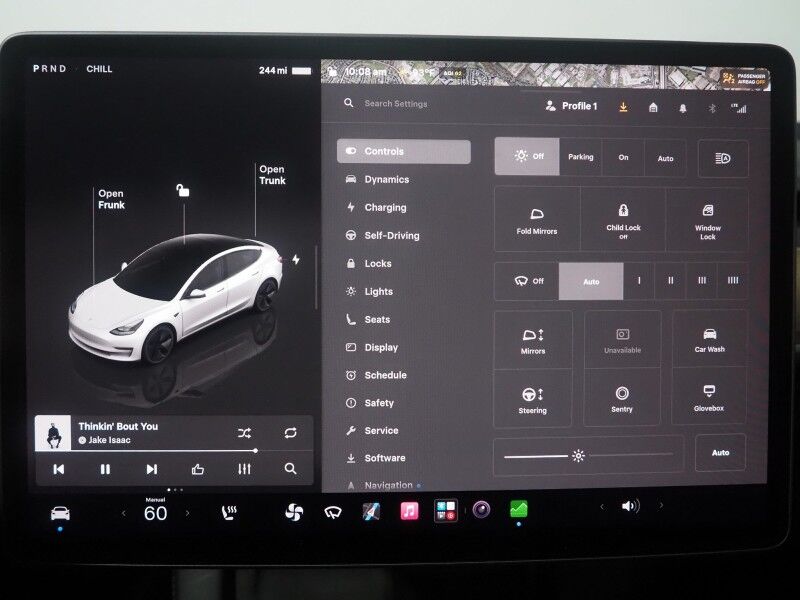The width and height of the screenshot is (800, 600).
Task: Set headlights to Parking
Action: tap(581, 157)
